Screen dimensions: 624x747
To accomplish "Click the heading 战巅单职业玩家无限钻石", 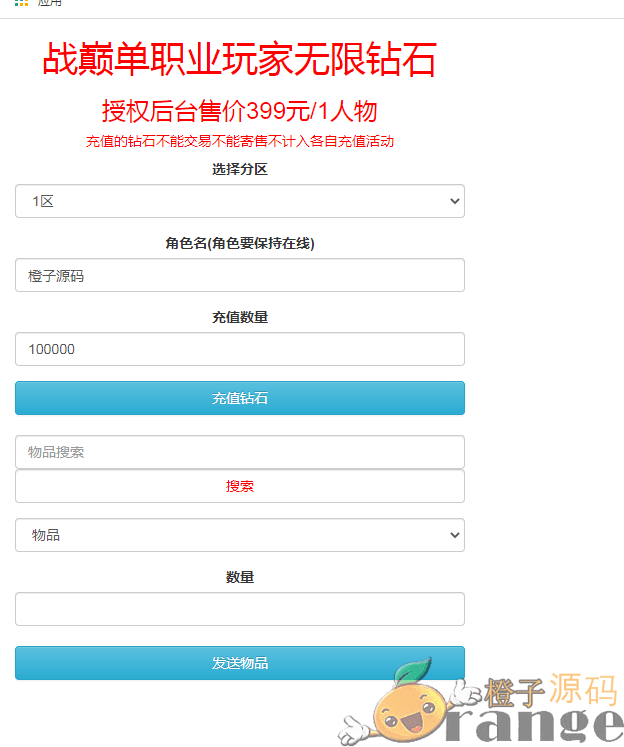I will [240, 59].
